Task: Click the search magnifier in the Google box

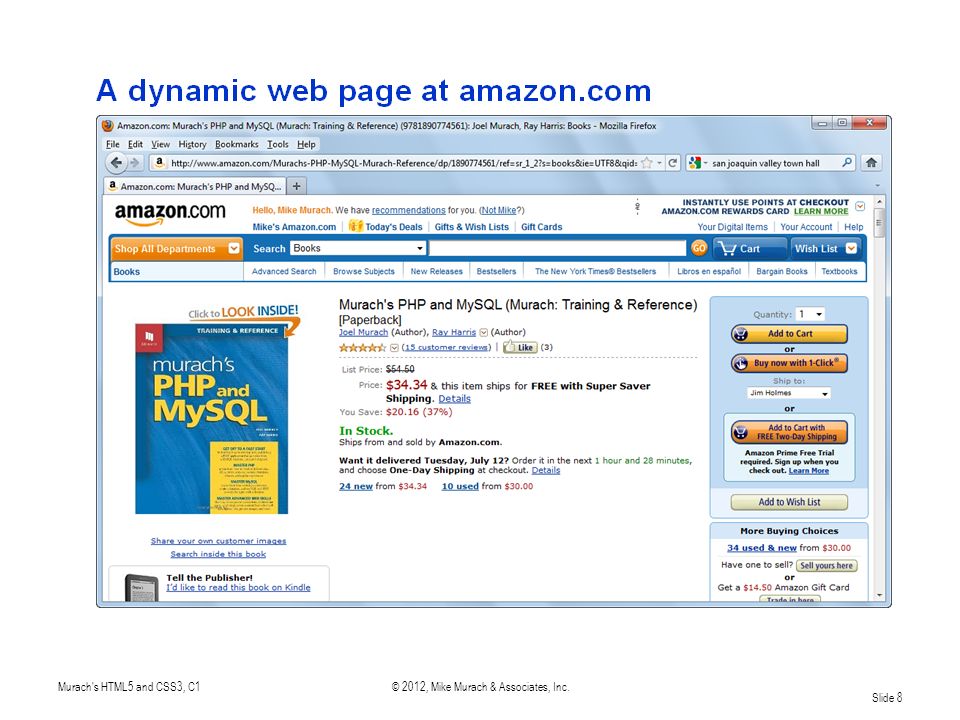Action: coord(847,163)
